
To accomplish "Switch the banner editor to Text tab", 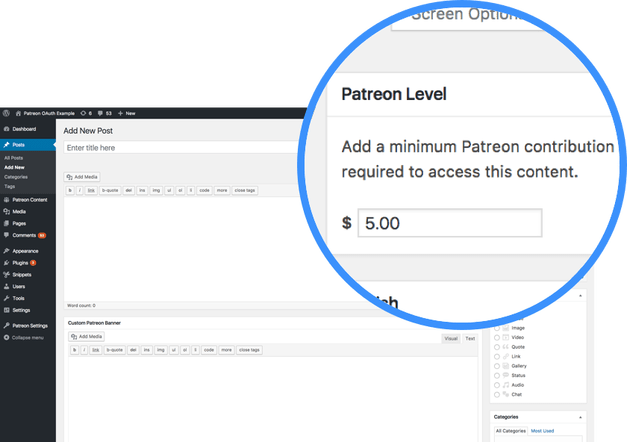I will (470, 339).
